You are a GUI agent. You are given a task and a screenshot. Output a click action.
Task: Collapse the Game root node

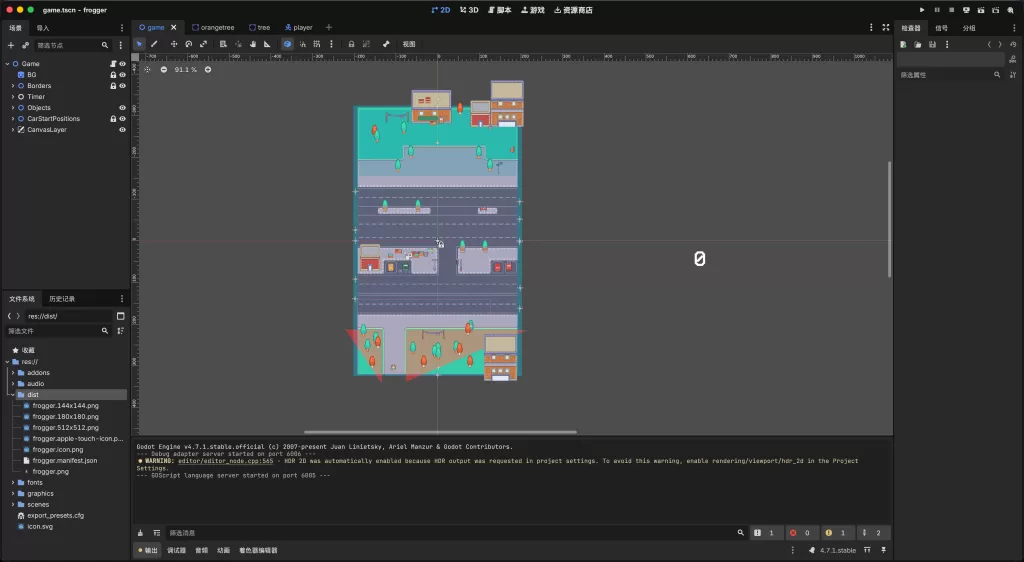[x=7, y=63]
